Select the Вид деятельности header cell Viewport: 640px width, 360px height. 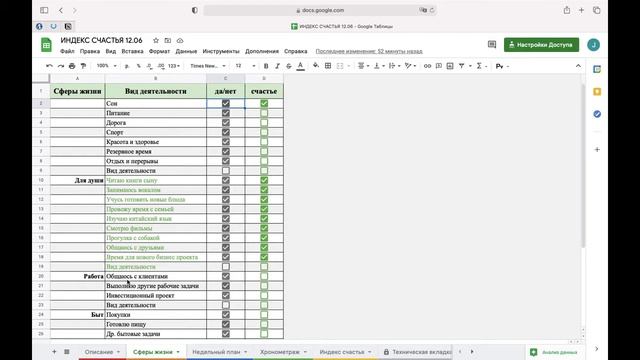(x=156, y=91)
